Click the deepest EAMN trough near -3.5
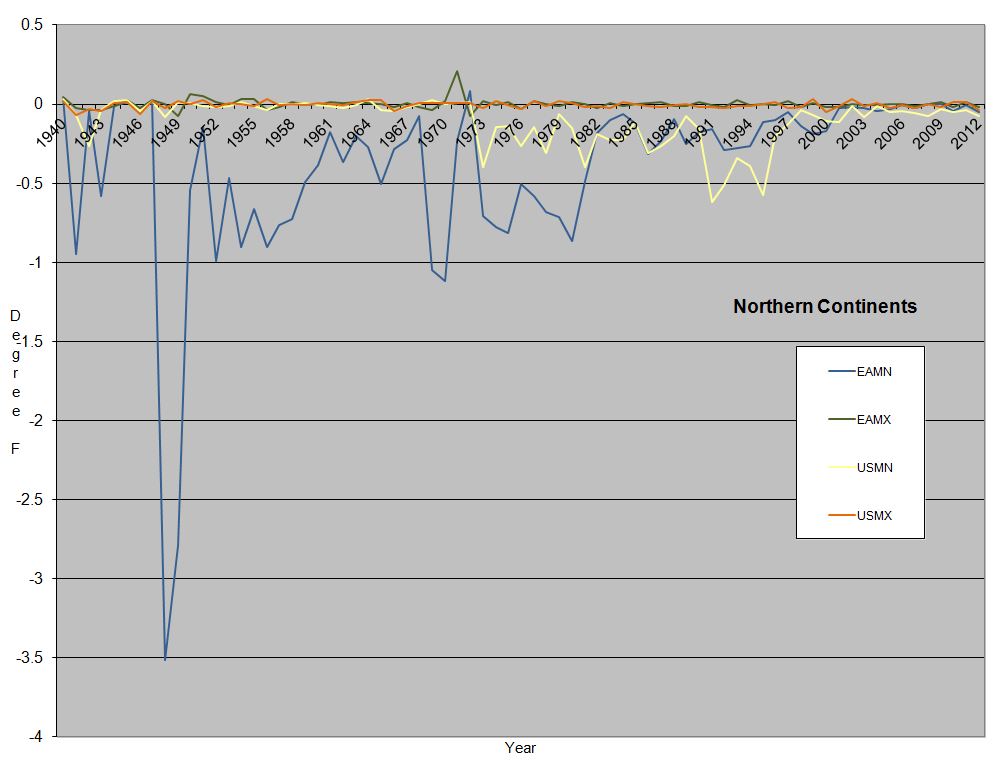Viewport: 1006px width, 763px height. 165,659
